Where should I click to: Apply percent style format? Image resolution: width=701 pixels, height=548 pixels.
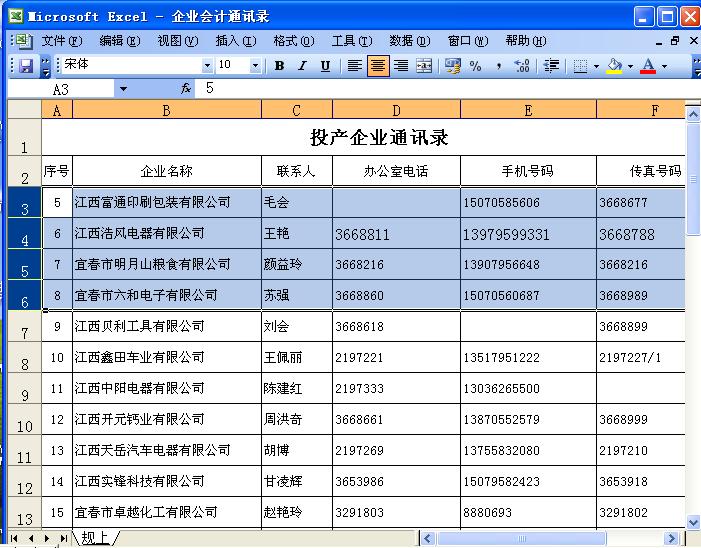pyautogui.click(x=475, y=66)
